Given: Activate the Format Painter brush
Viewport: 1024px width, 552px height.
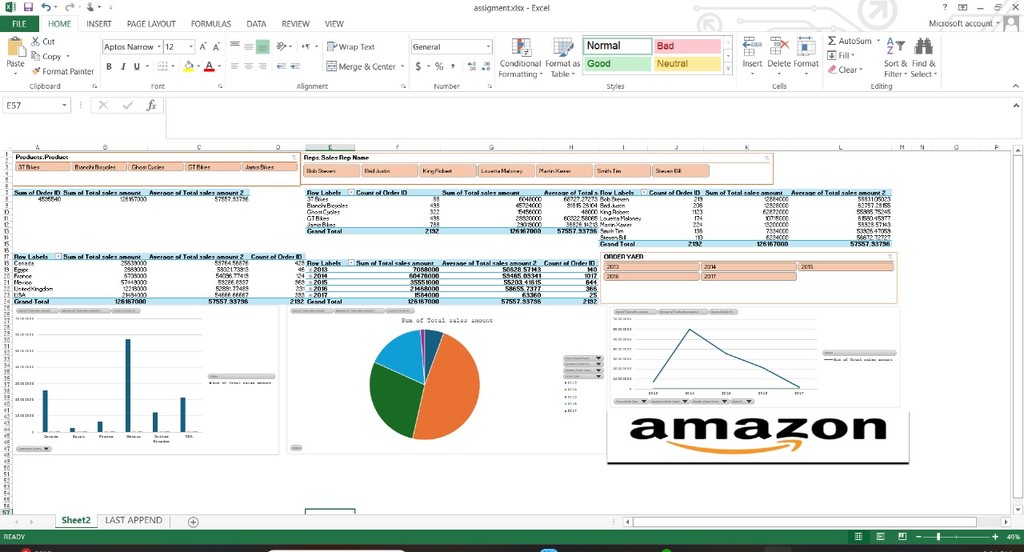Looking at the screenshot, I should click(35, 71).
